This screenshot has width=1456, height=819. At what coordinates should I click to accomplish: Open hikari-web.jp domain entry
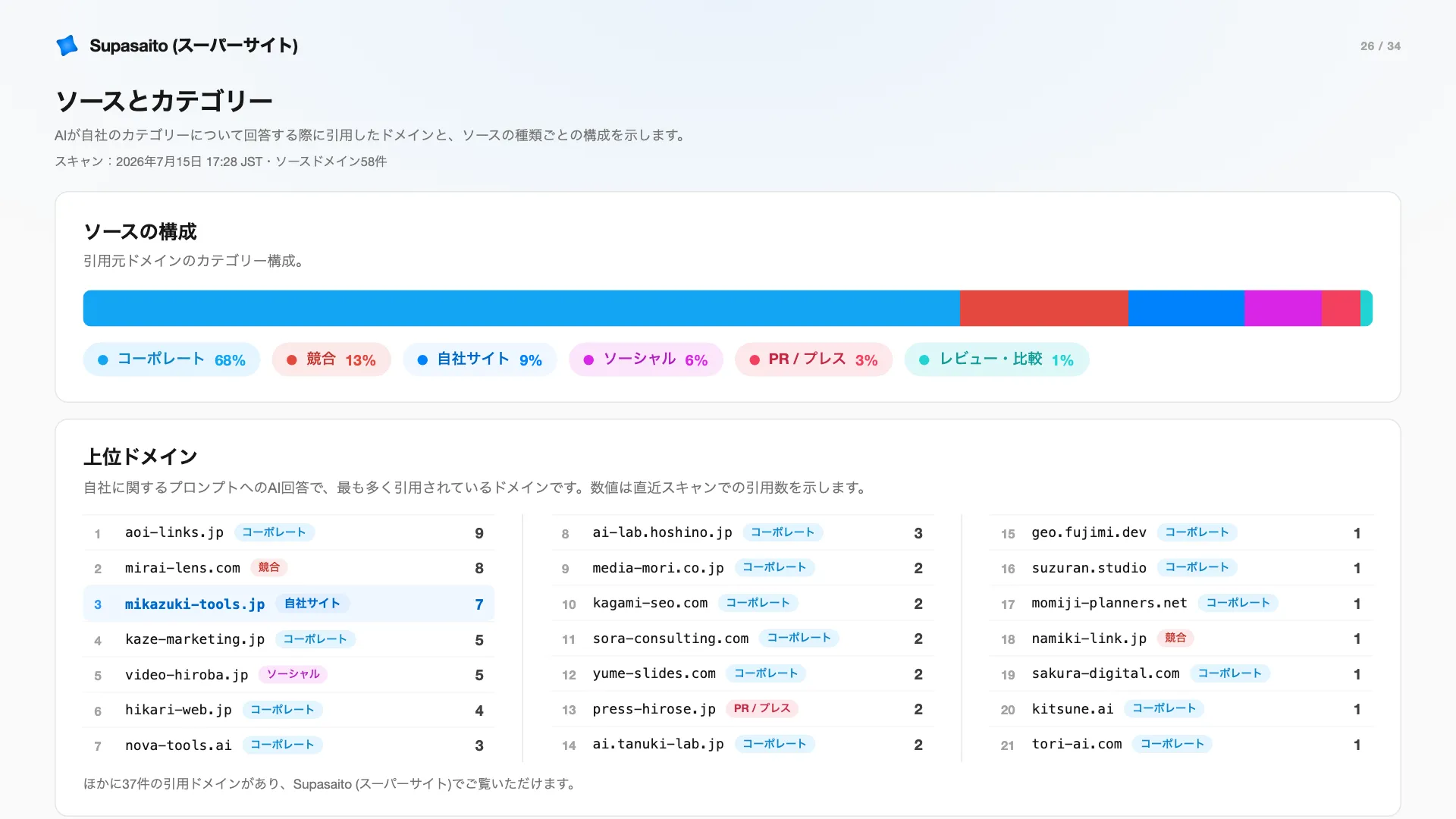pyautogui.click(x=289, y=710)
